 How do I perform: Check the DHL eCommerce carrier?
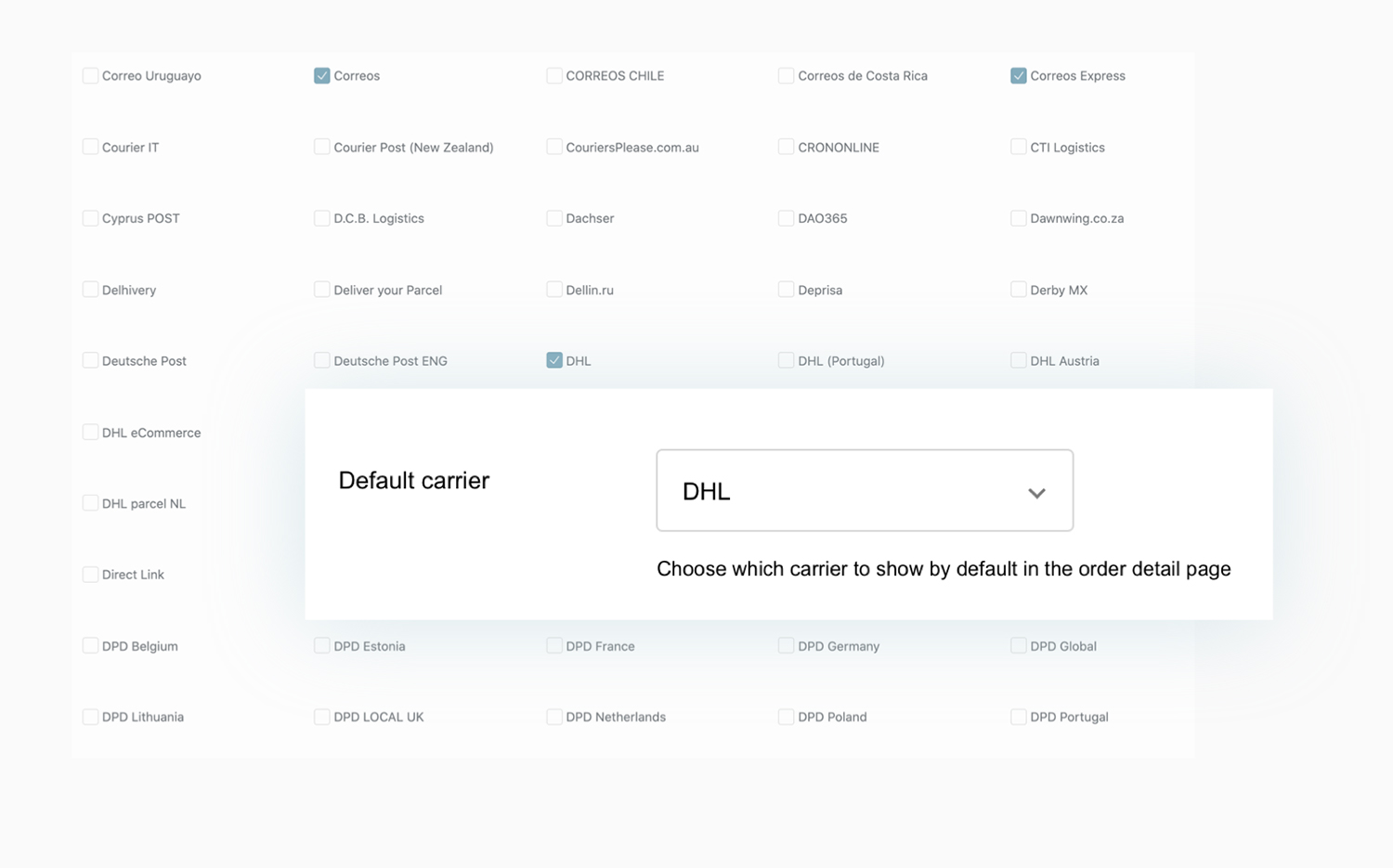pyautogui.click(x=90, y=433)
